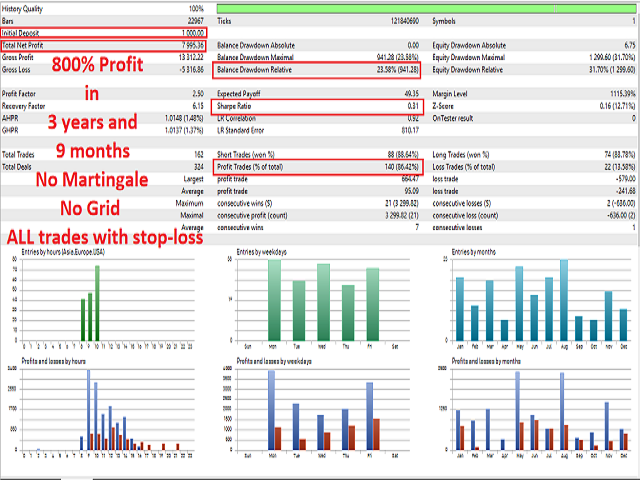Select the Initial Deposit value 1 000.00
The width and height of the screenshot is (640, 480).
click(x=189, y=32)
